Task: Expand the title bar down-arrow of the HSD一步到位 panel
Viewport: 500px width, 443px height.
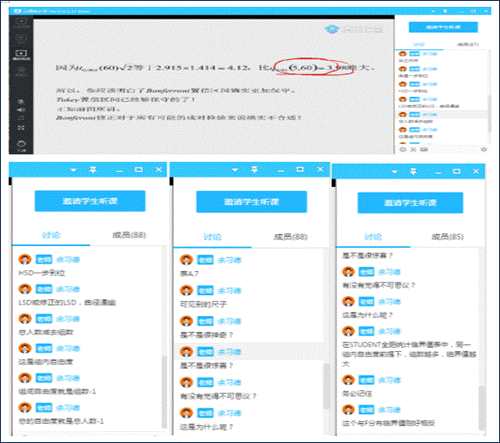Action: 73,170
